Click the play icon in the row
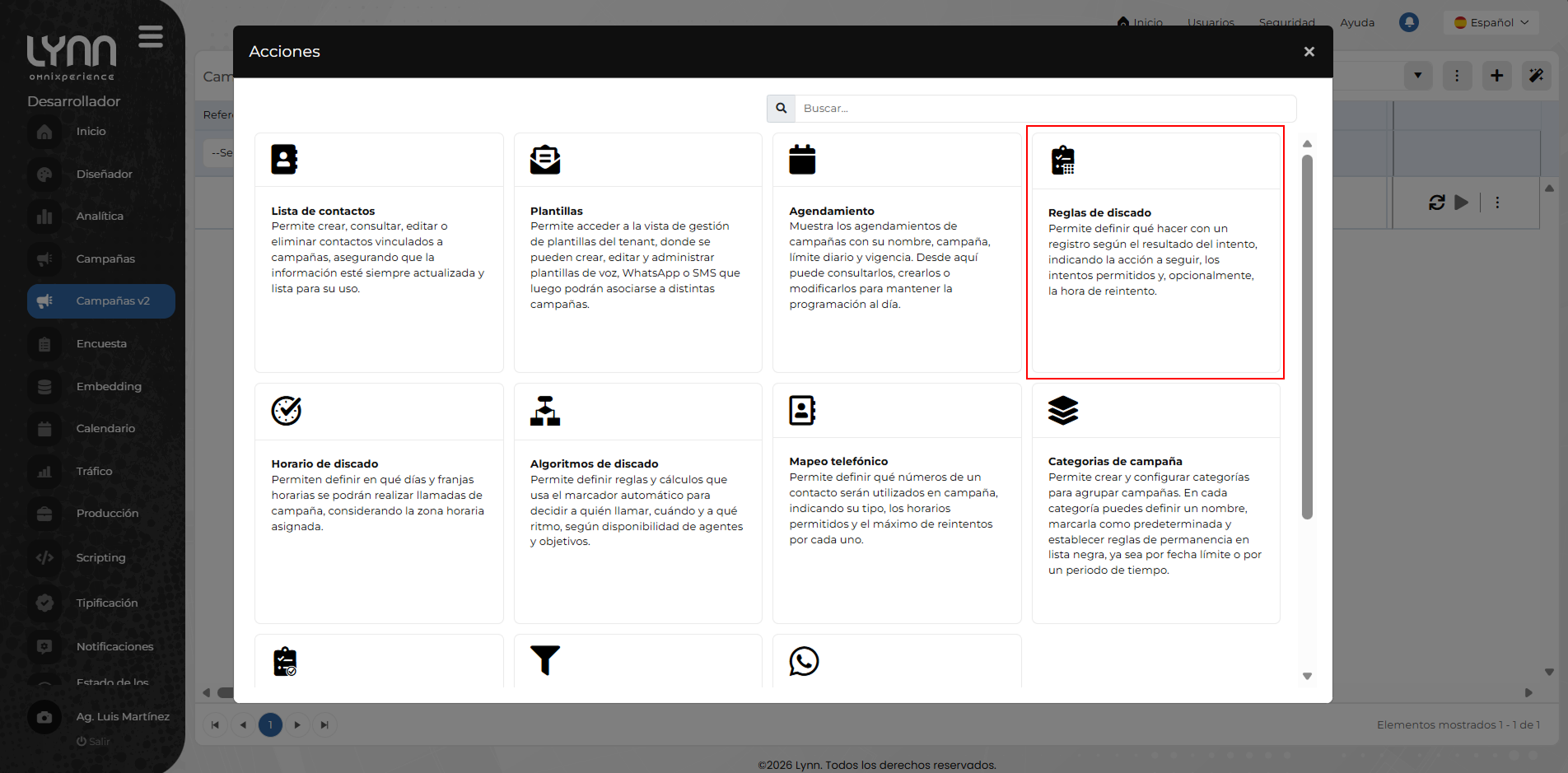The width and height of the screenshot is (1568, 773). point(1462,203)
